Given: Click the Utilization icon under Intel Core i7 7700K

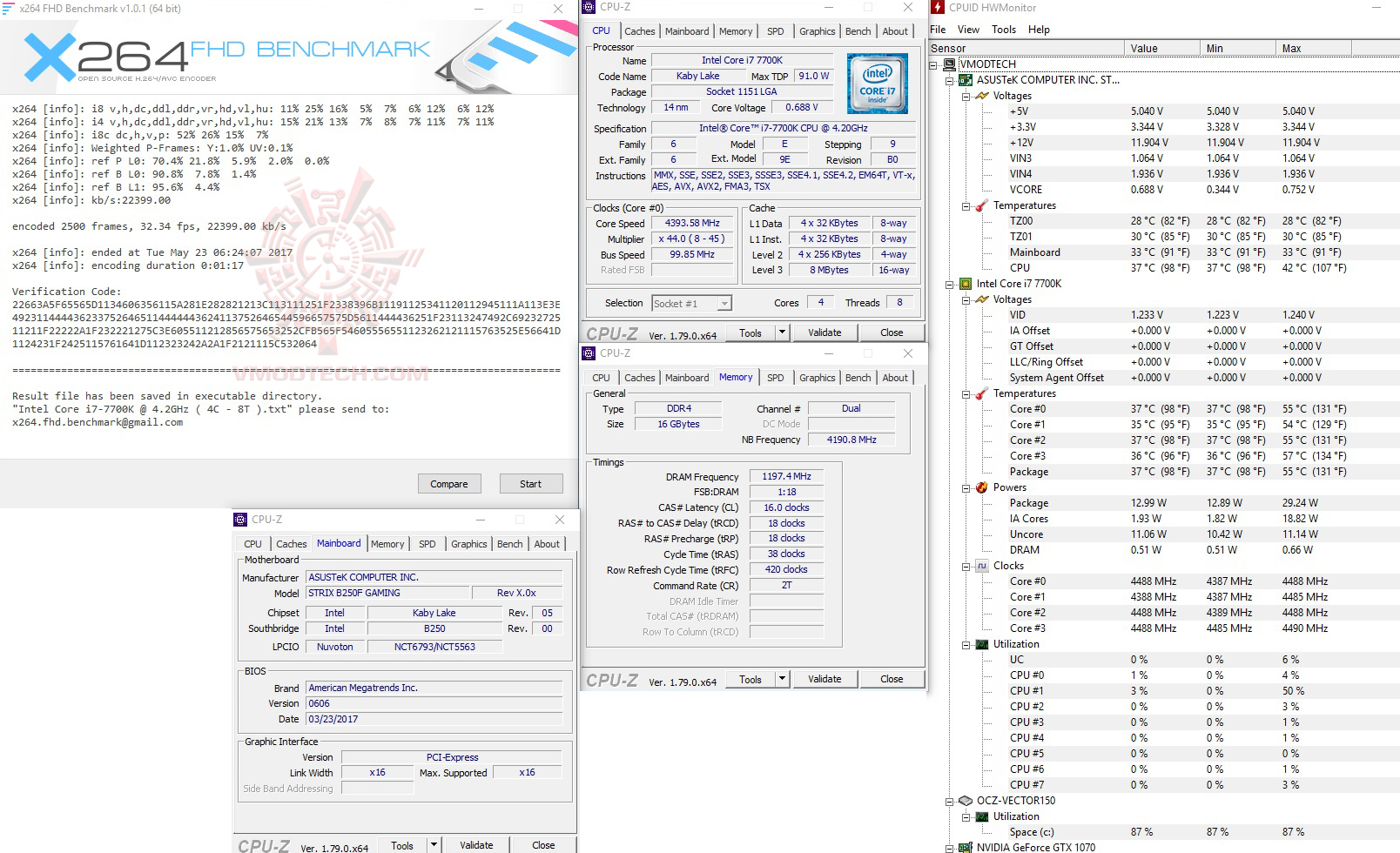Looking at the screenshot, I should click(982, 644).
